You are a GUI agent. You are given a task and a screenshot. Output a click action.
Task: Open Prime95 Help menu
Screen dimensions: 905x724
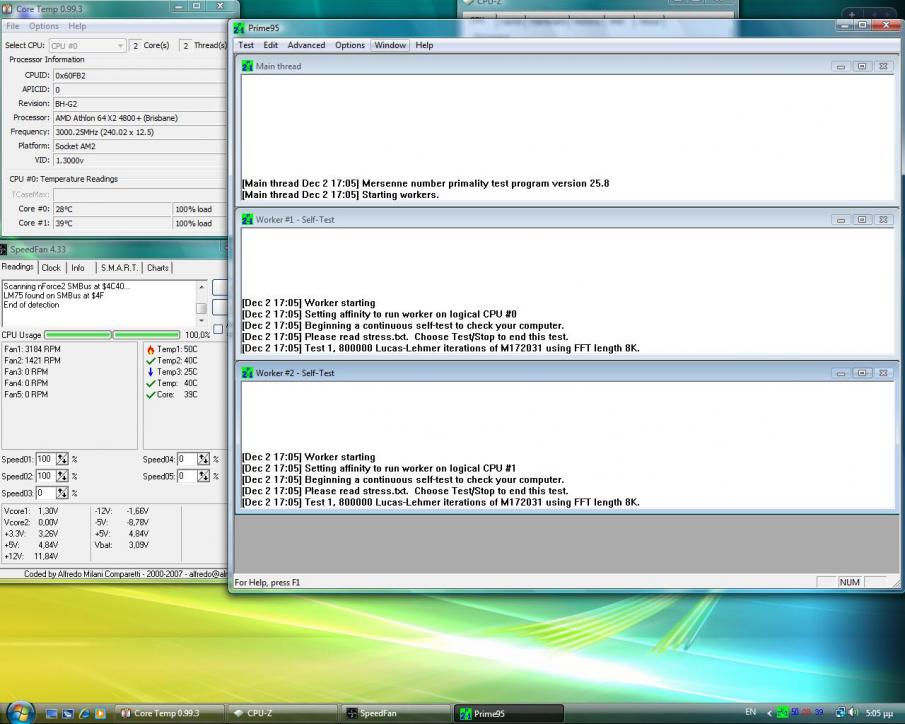tap(424, 45)
